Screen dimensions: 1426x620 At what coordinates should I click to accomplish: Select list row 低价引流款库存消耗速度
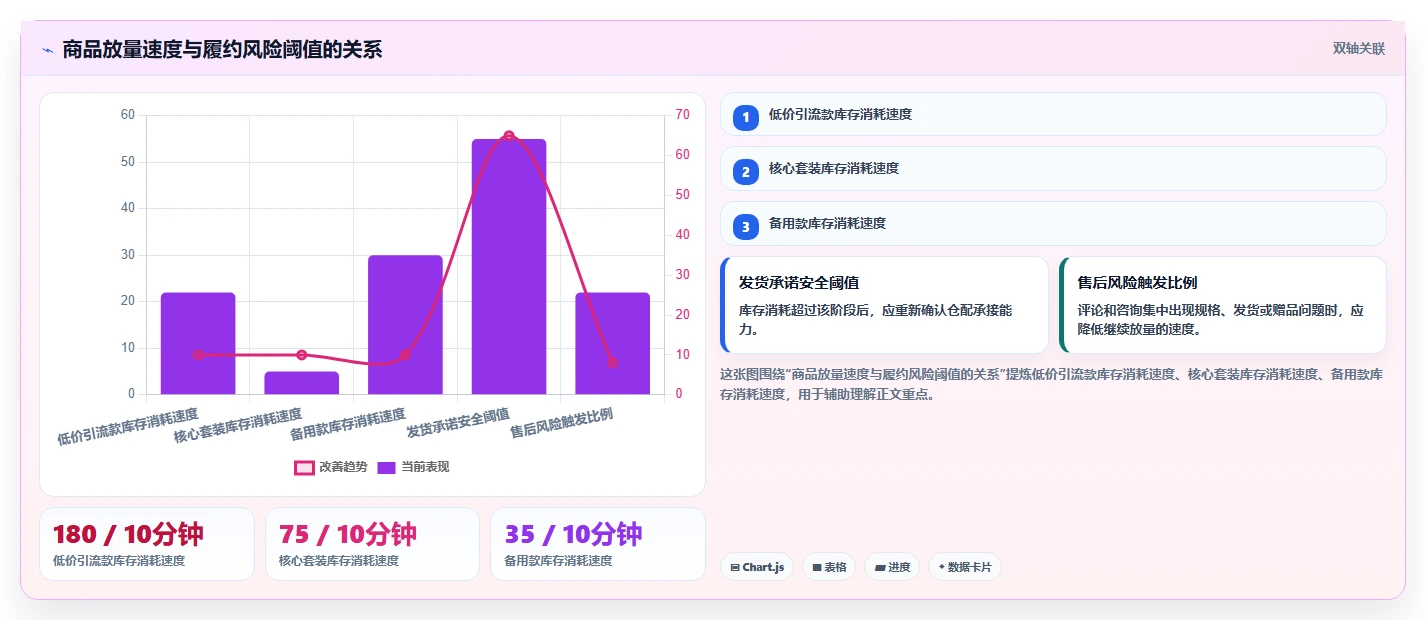[x=1053, y=114]
